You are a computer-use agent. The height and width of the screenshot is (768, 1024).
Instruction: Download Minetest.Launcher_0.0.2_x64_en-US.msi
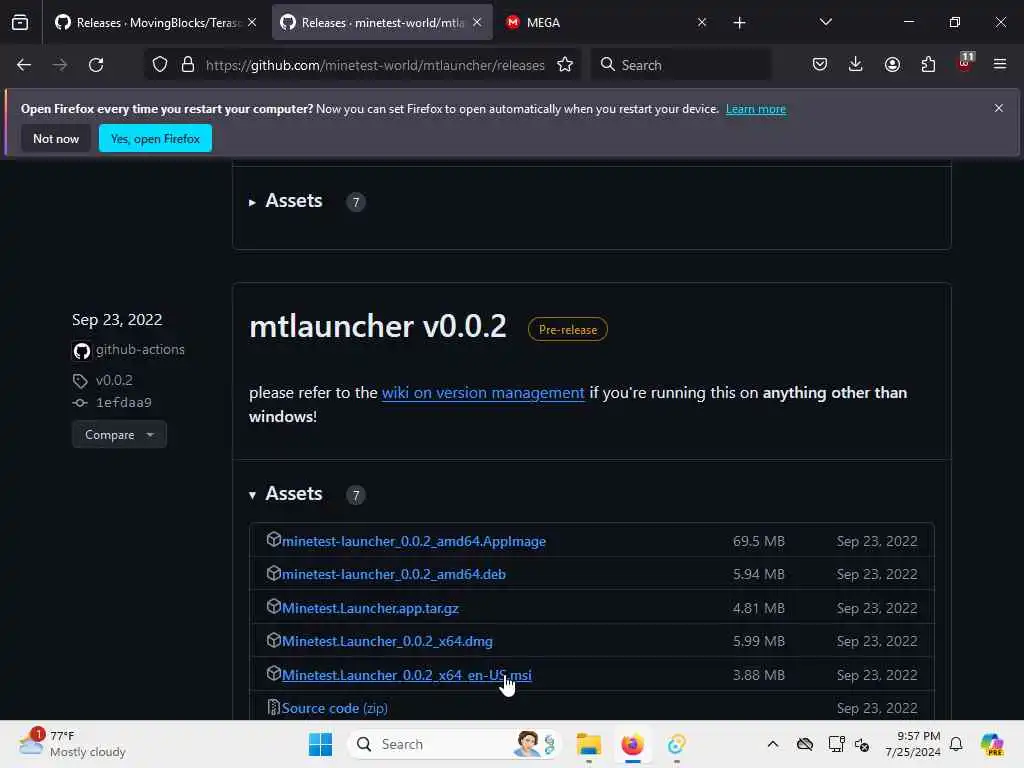(406, 675)
